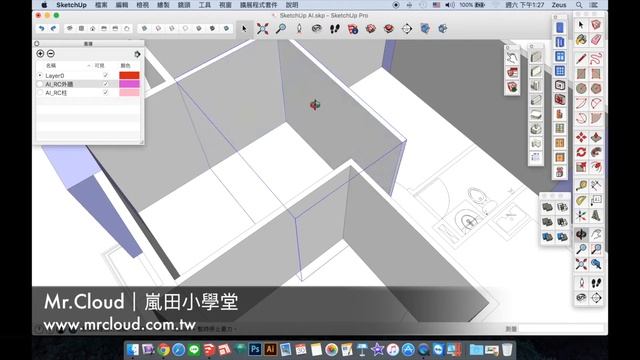Click the Undo arrow
This screenshot has width=640, height=360.
click(41, 29)
